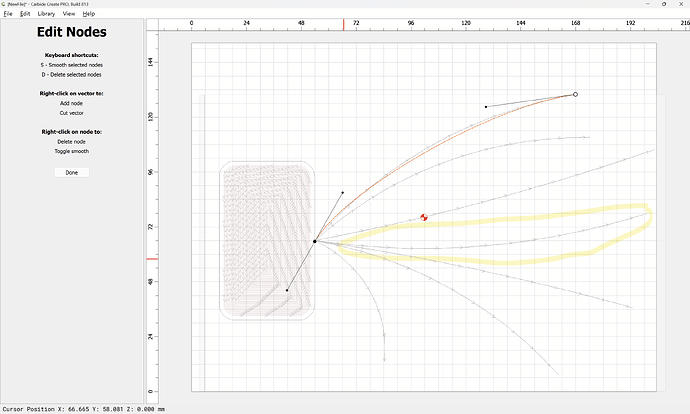Click the Carbide Create app icon in title bar

pos(4,4)
